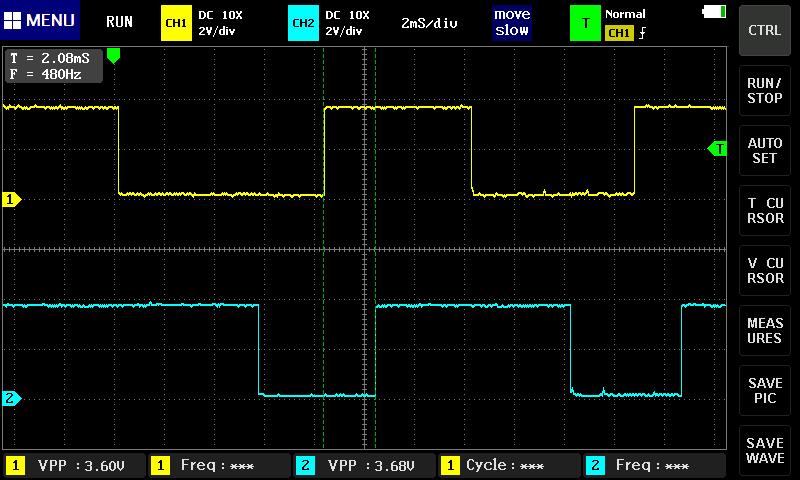The image size is (800, 480).
Task: Click the yellow 1 badge beside Cycle
Action: coord(450,465)
